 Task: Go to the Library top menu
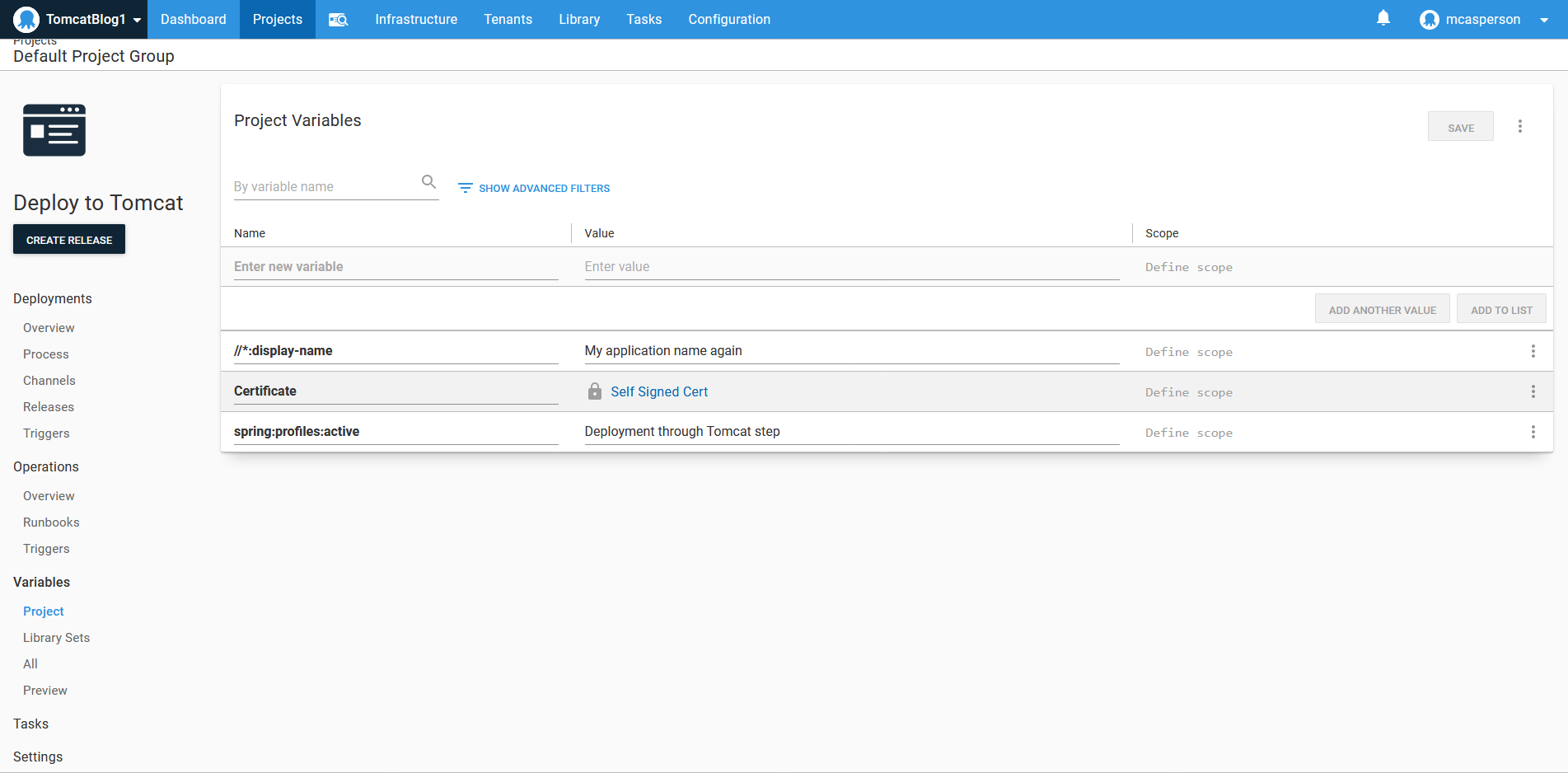tap(578, 20)
